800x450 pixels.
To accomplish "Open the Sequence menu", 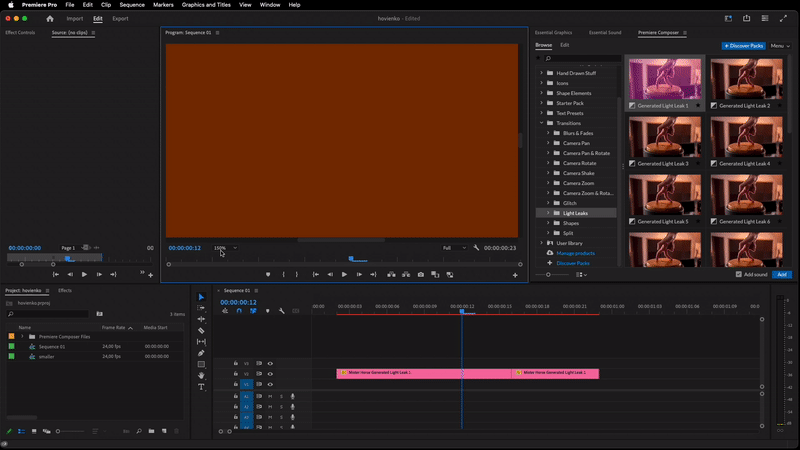I will [132, 5].
